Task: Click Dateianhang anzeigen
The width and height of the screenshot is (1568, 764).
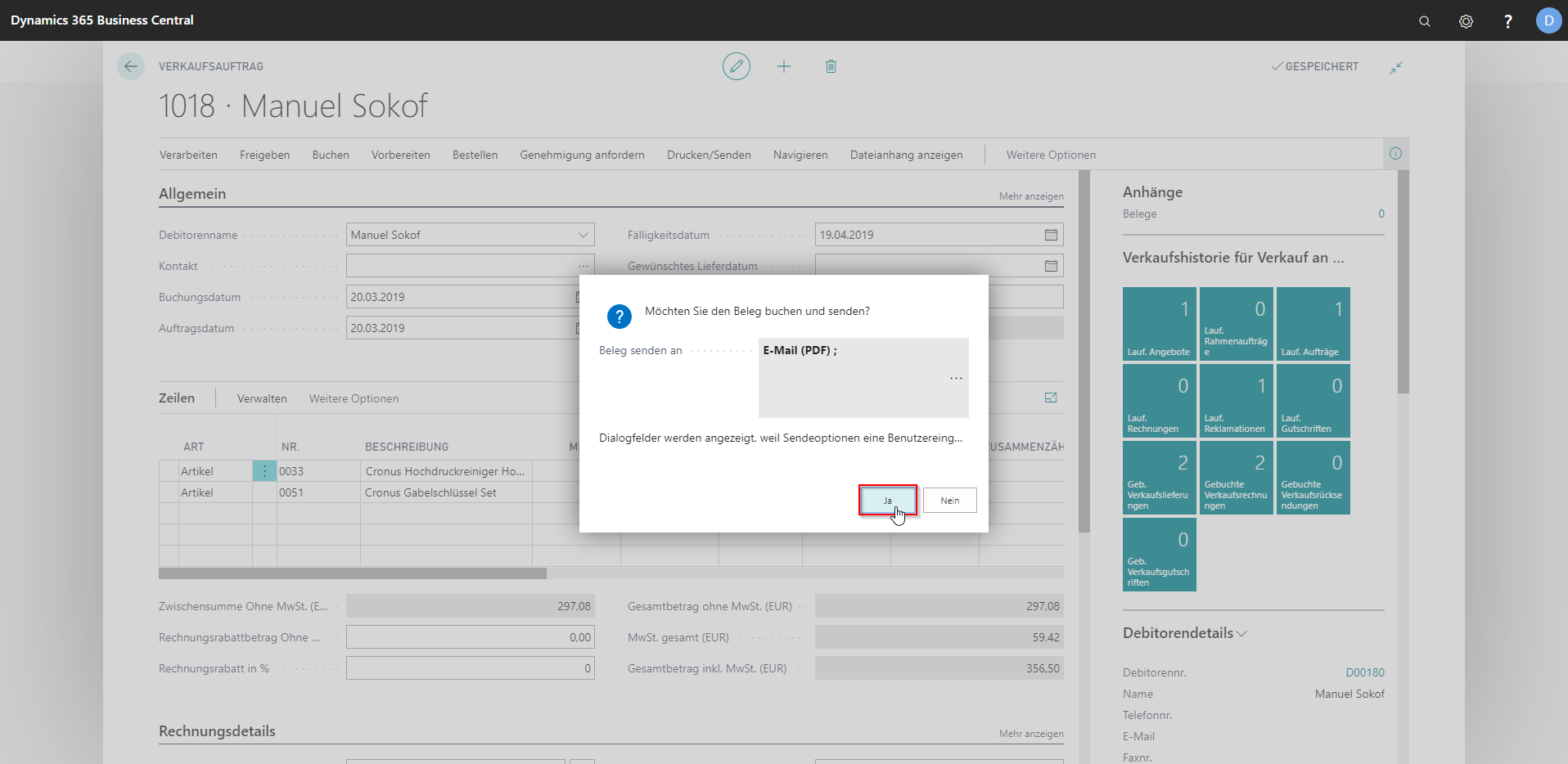Action: click(906, 155)
